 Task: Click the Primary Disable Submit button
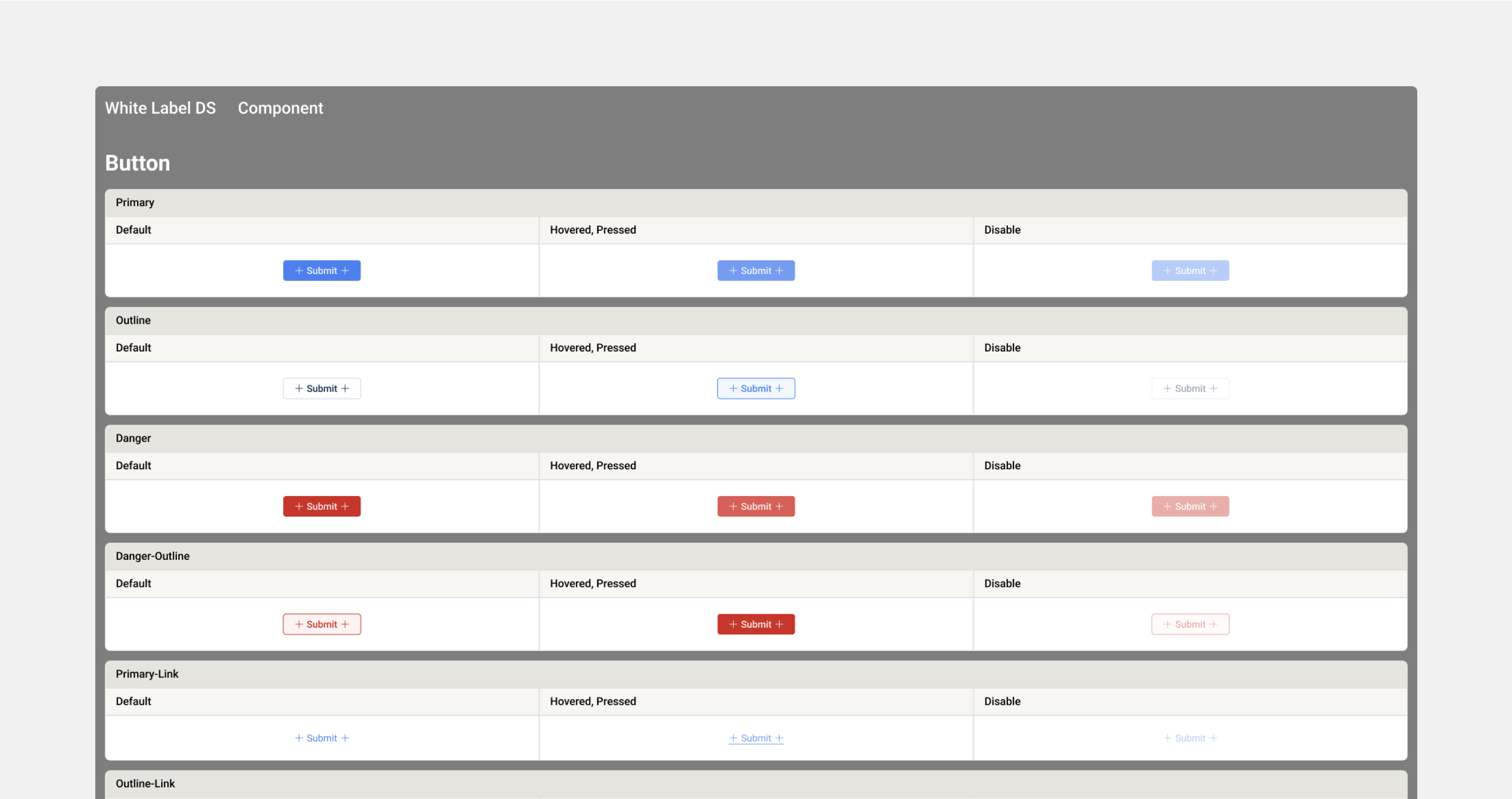click(1190, 270)
